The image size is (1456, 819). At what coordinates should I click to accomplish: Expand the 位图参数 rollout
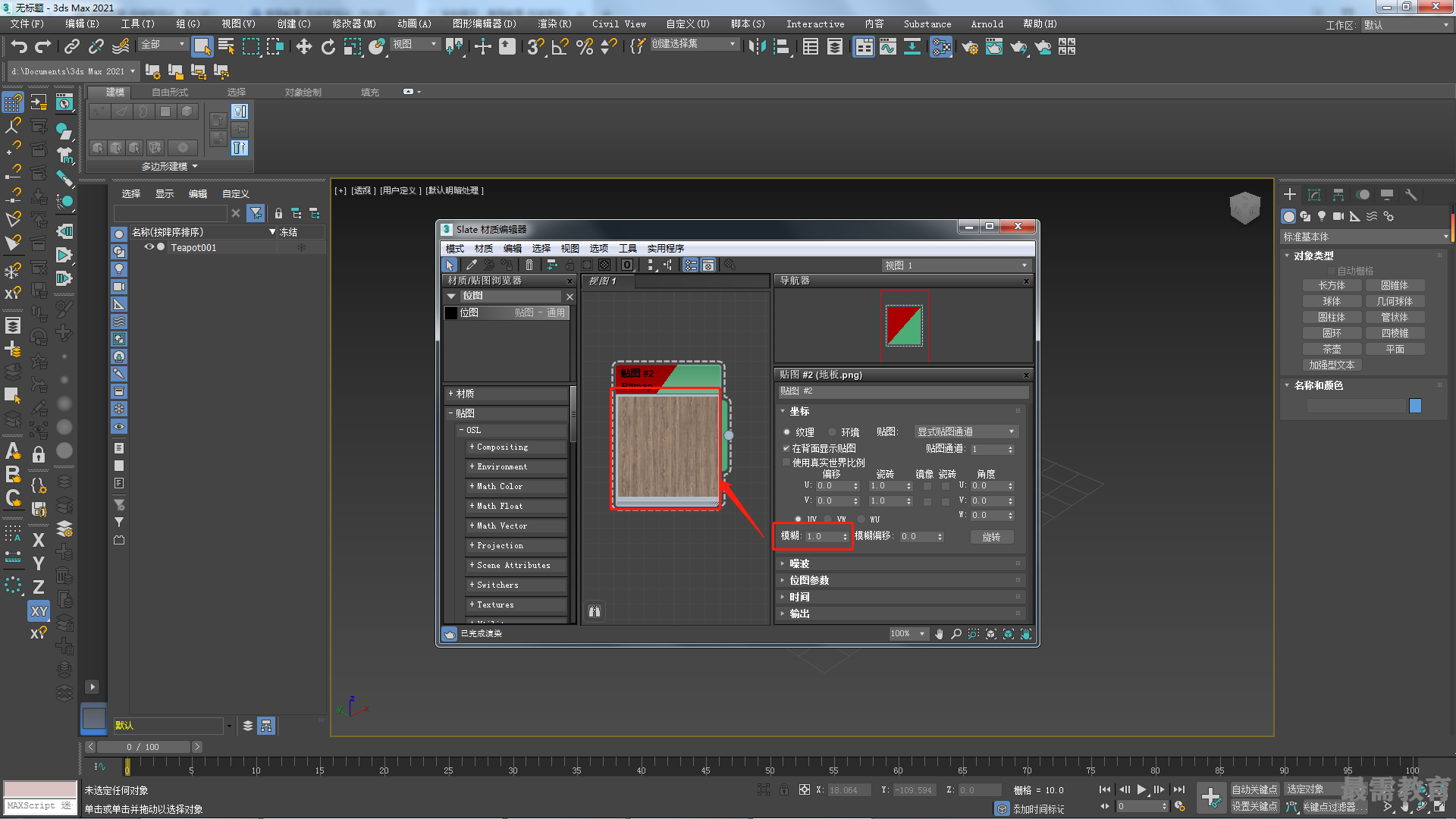[902, 580]
